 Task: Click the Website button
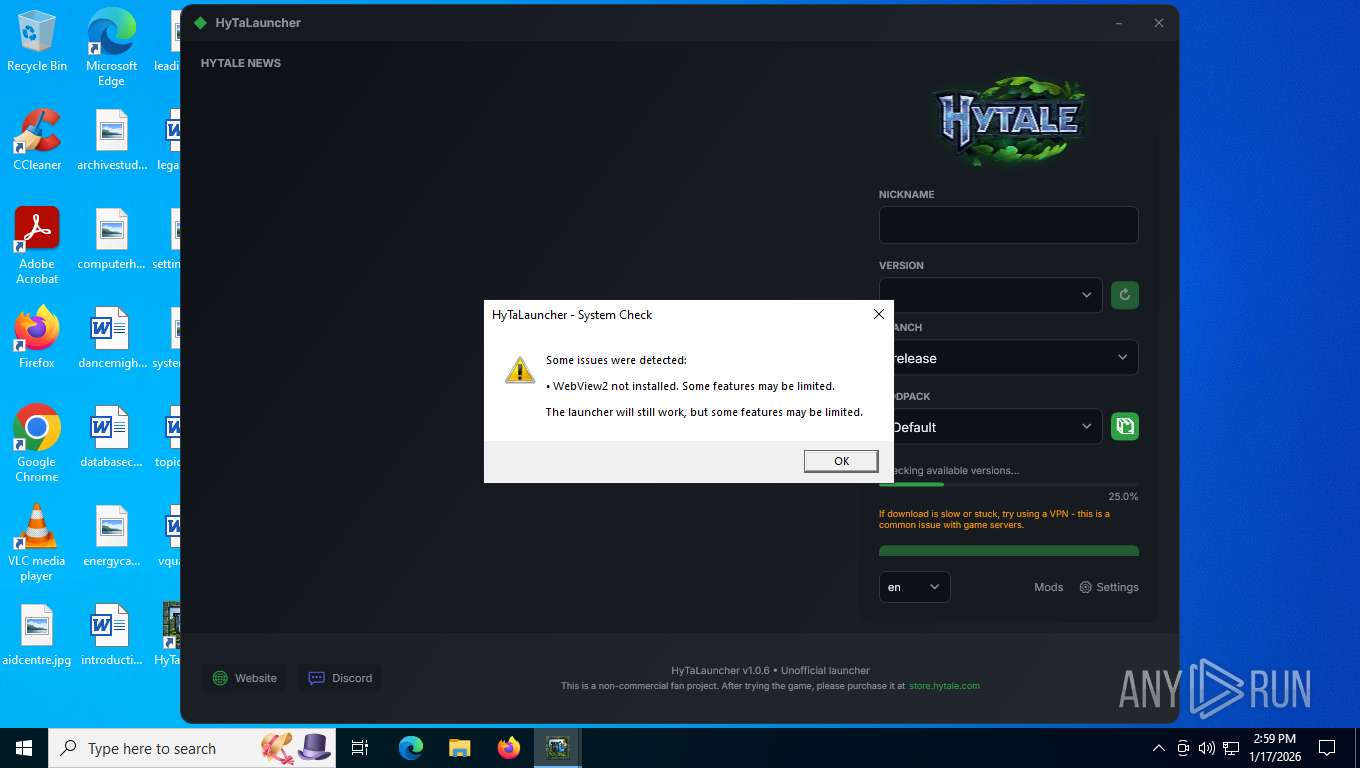(244, 678)
